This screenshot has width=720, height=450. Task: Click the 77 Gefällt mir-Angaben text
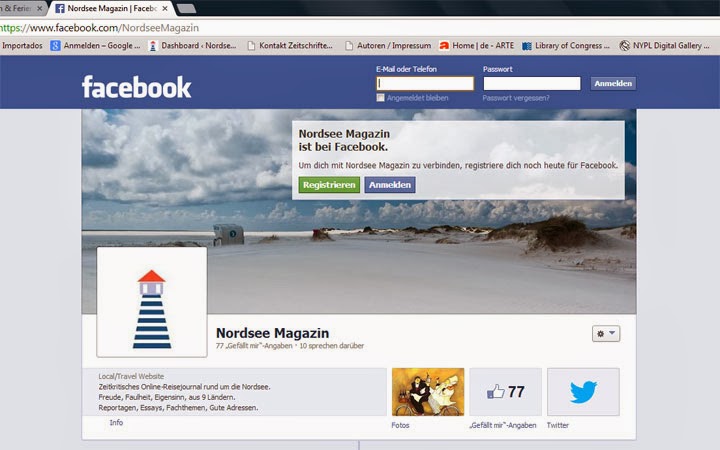coord(254,346)
